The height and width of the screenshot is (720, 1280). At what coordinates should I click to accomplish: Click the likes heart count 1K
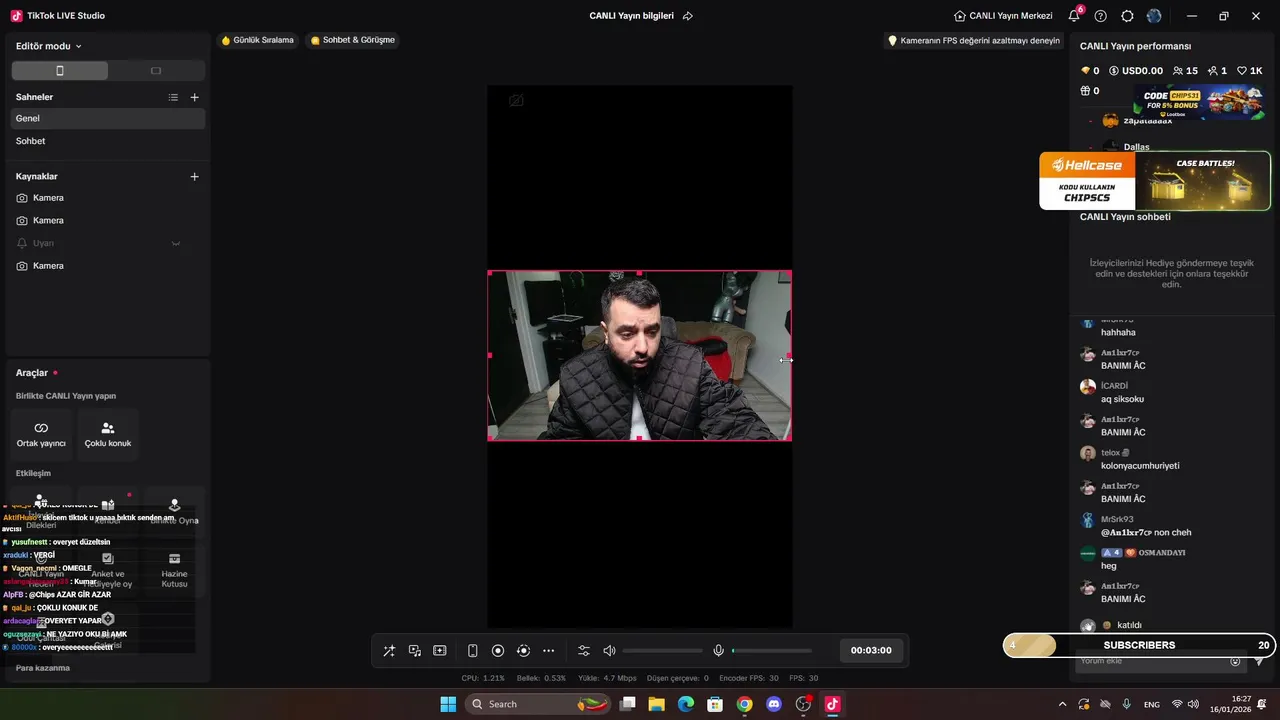1250,71
